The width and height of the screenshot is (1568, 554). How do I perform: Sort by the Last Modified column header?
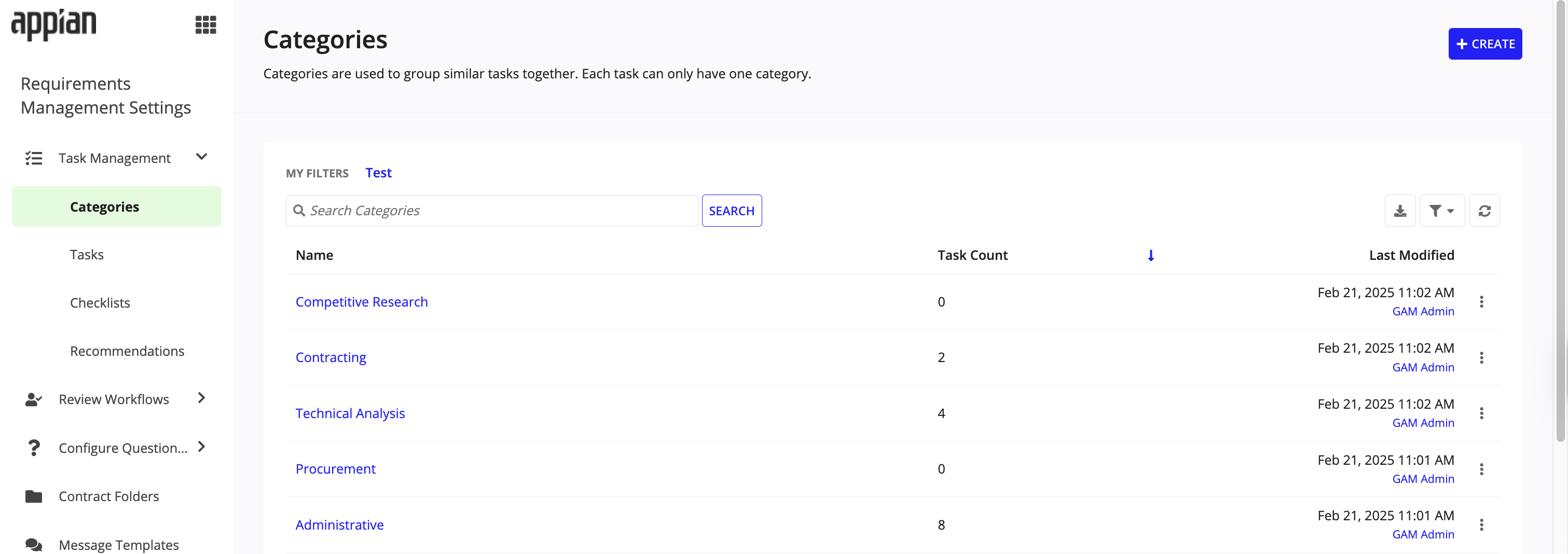(1412, 256)
